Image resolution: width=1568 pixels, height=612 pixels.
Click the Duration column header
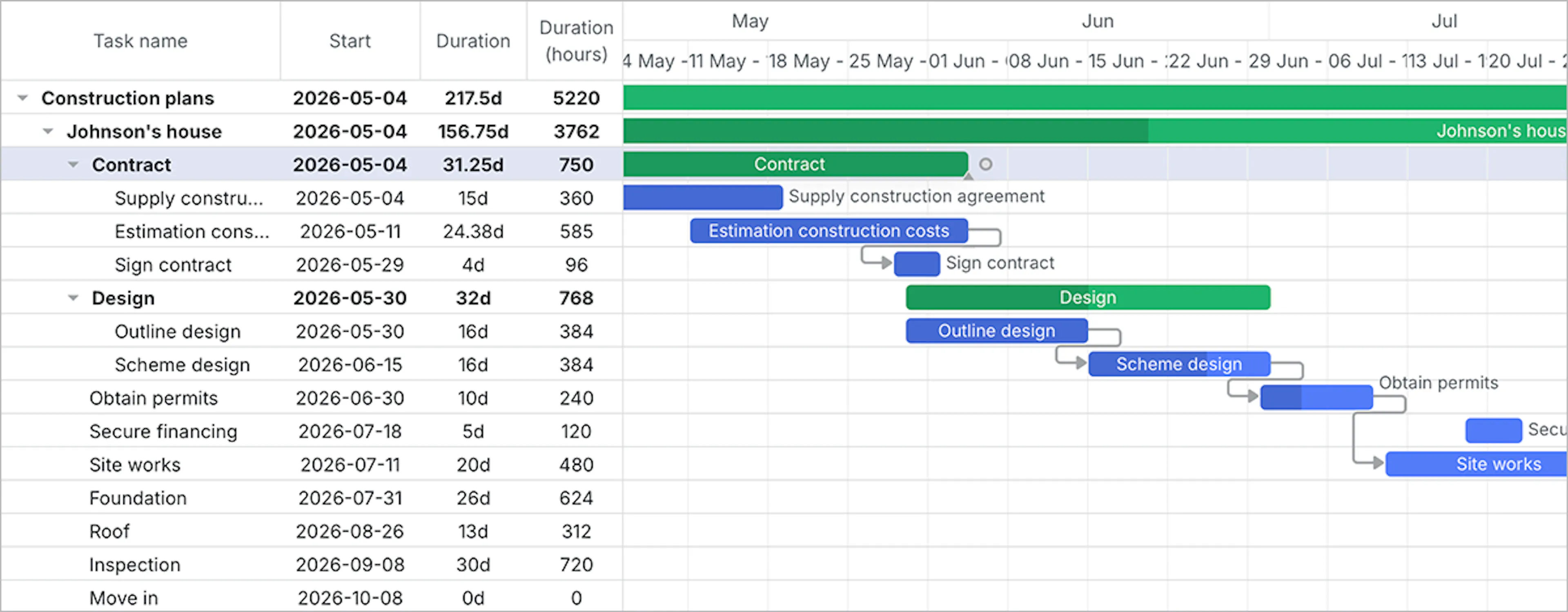[473, 41]
